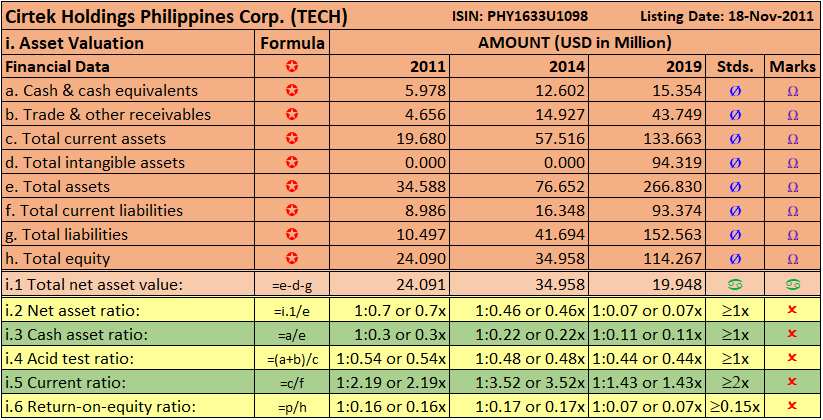The width and height of the screenshot is (823, 420).
Task: Click the red star in Total assets row
Action: (292, 186)
